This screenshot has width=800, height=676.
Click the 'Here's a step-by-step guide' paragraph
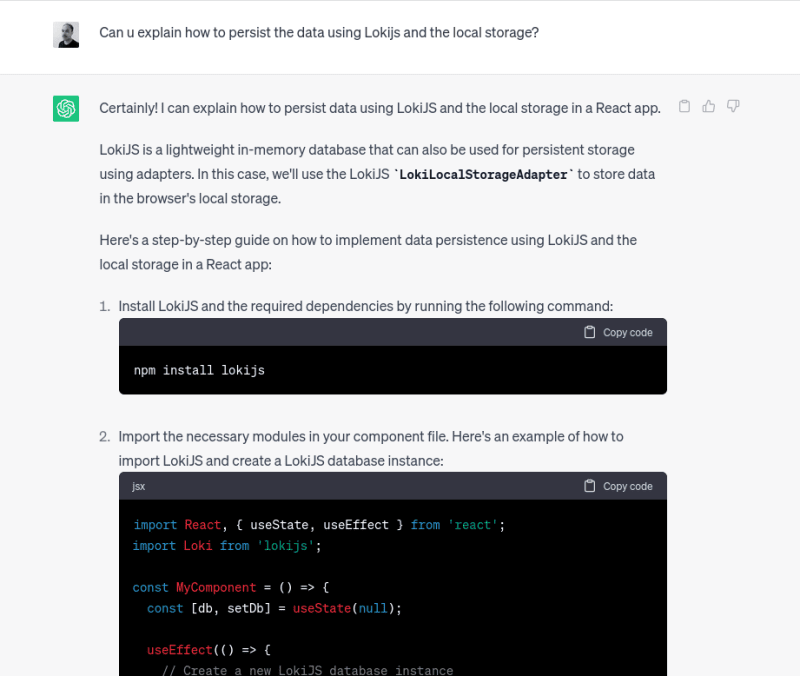pyautogui.click(x=368, y=253)
